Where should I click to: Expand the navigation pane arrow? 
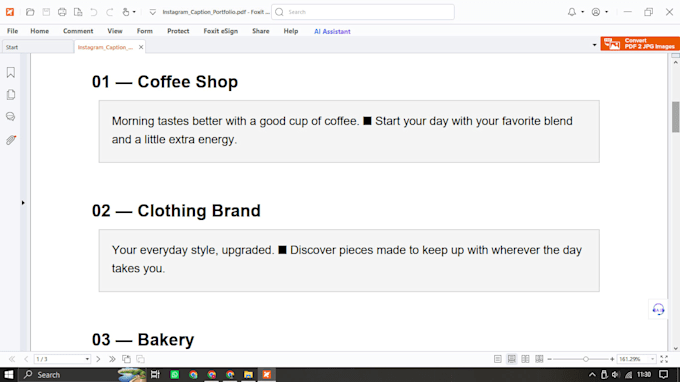coord(23,202)
